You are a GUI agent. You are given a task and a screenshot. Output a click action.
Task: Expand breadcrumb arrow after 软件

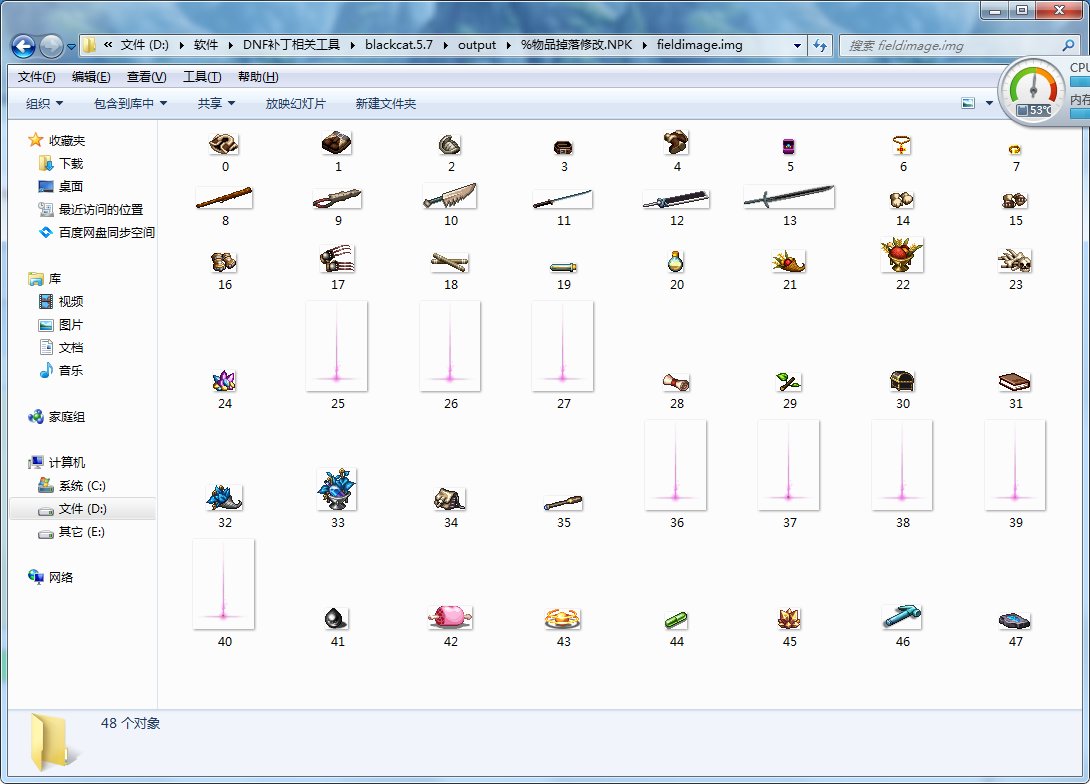coord(230,45)
